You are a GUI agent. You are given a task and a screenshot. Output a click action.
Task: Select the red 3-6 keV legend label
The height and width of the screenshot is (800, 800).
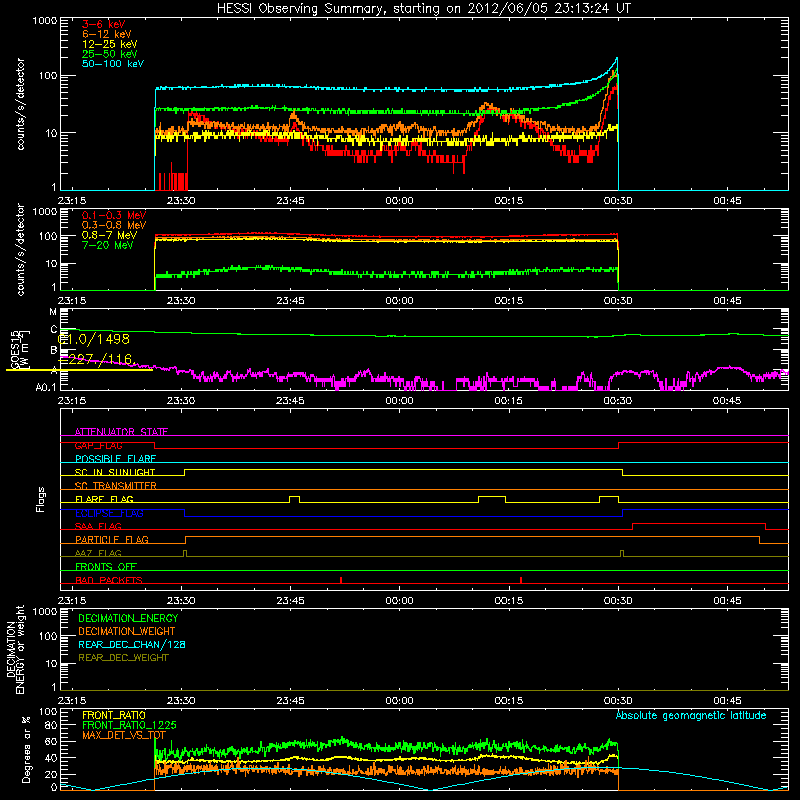[x=104, y=24]
